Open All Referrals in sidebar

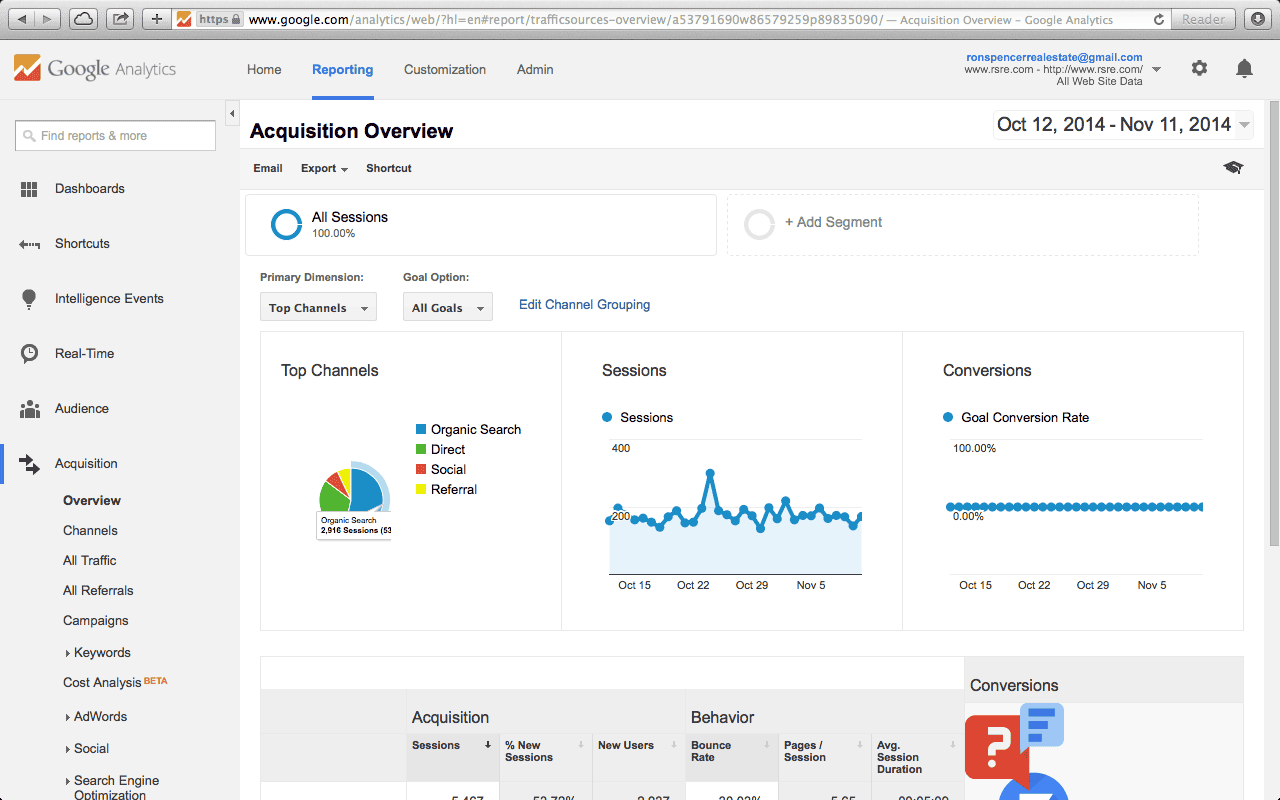(x=98, y=591)
